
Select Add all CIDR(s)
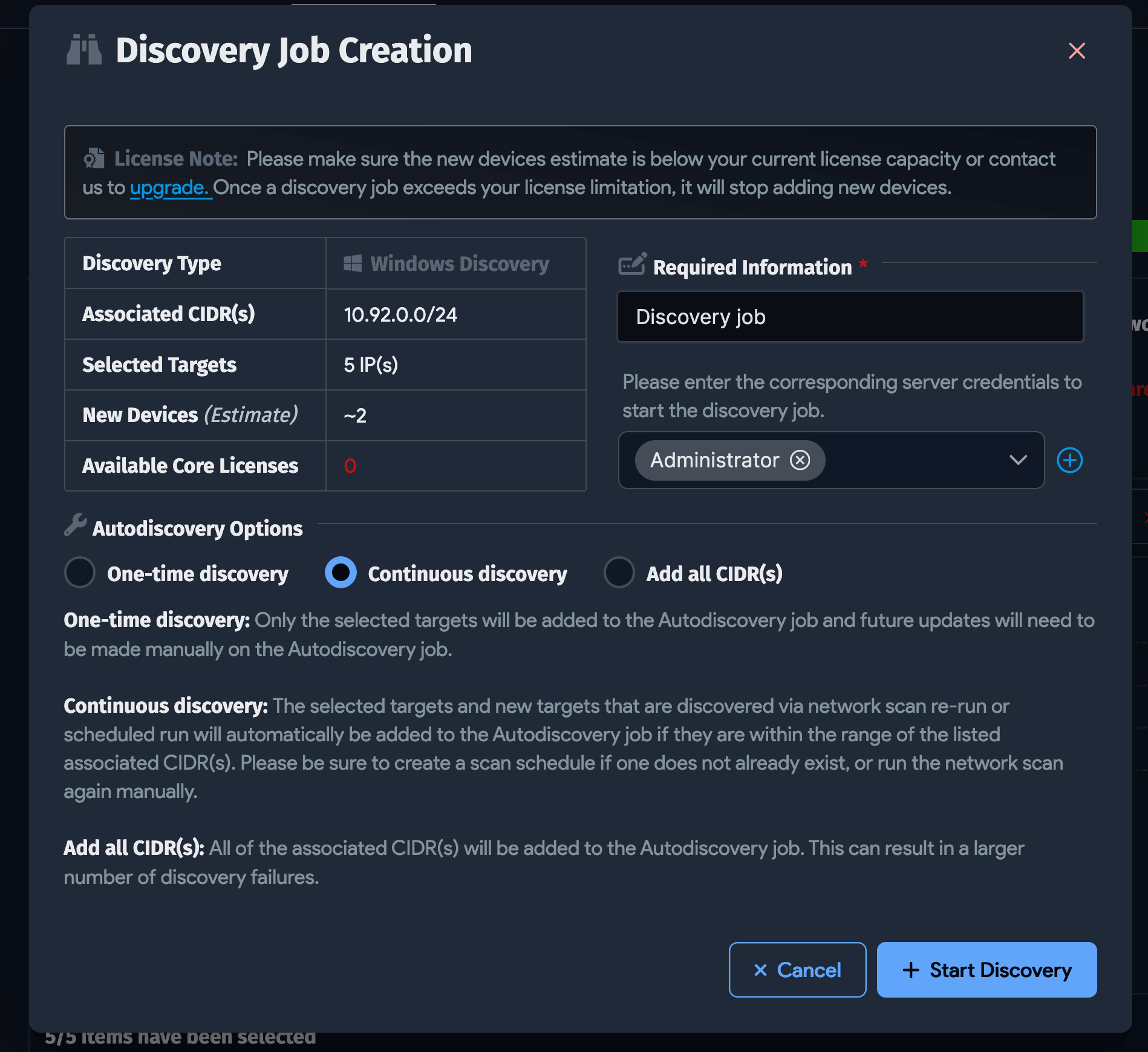(x=619, y=573)
